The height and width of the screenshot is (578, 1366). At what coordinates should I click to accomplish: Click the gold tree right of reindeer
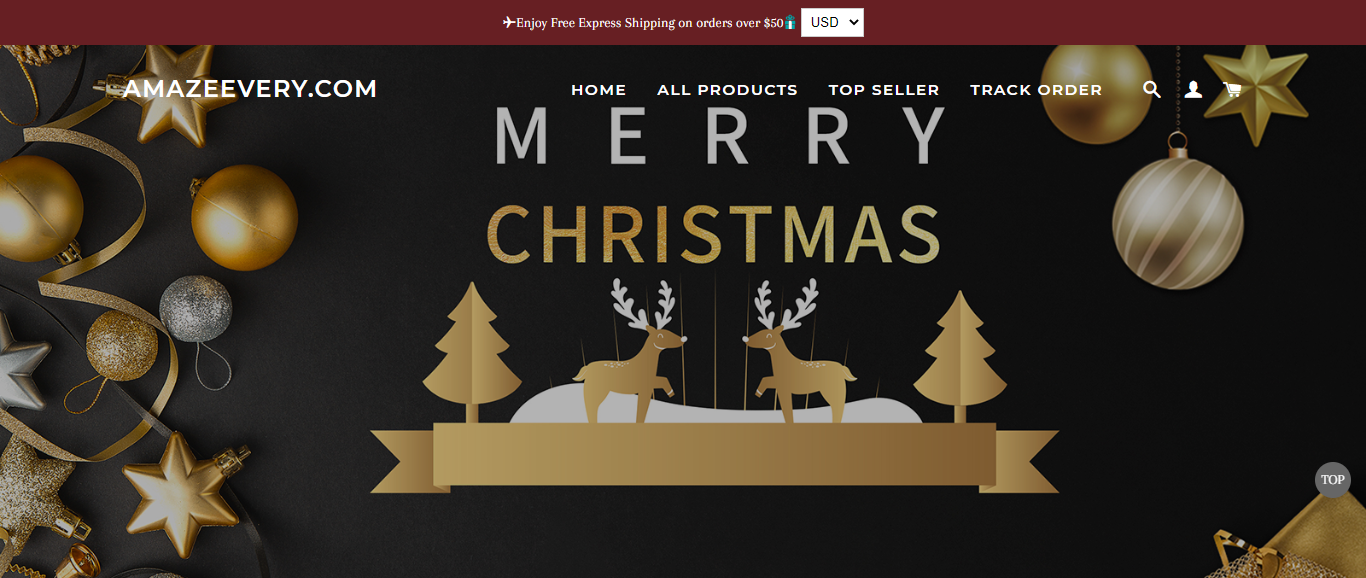pyautogui.click(x=959, y=357)
